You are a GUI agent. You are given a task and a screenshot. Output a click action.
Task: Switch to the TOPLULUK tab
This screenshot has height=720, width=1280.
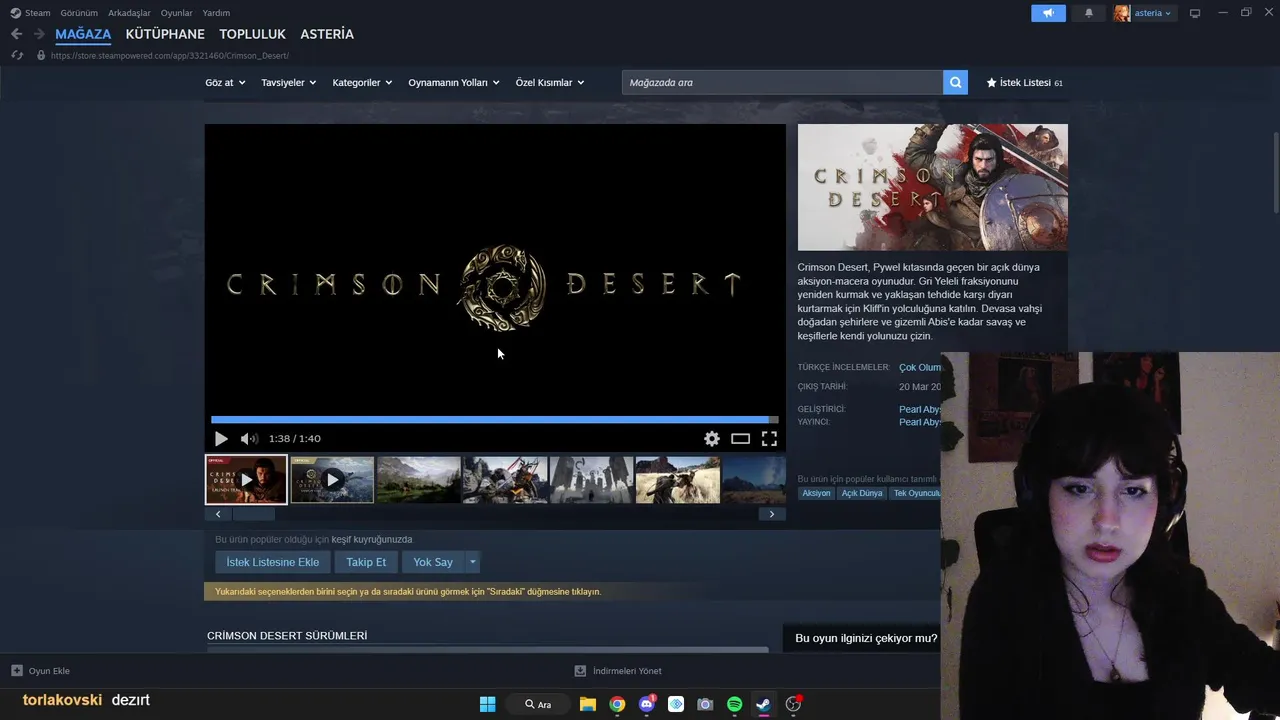click(253, 34)
